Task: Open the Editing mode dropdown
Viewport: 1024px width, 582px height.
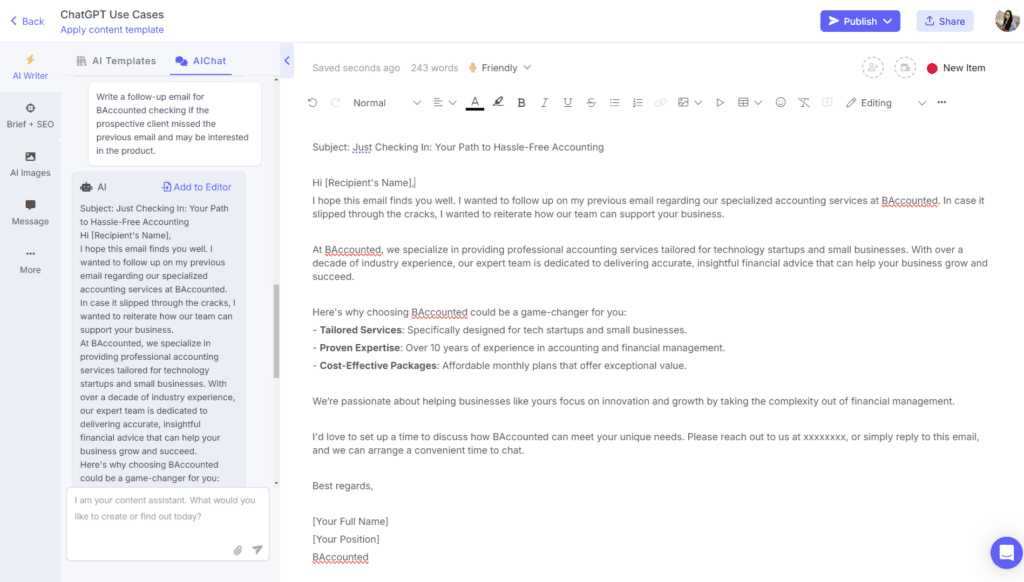Action: click(x=886, y=103)
